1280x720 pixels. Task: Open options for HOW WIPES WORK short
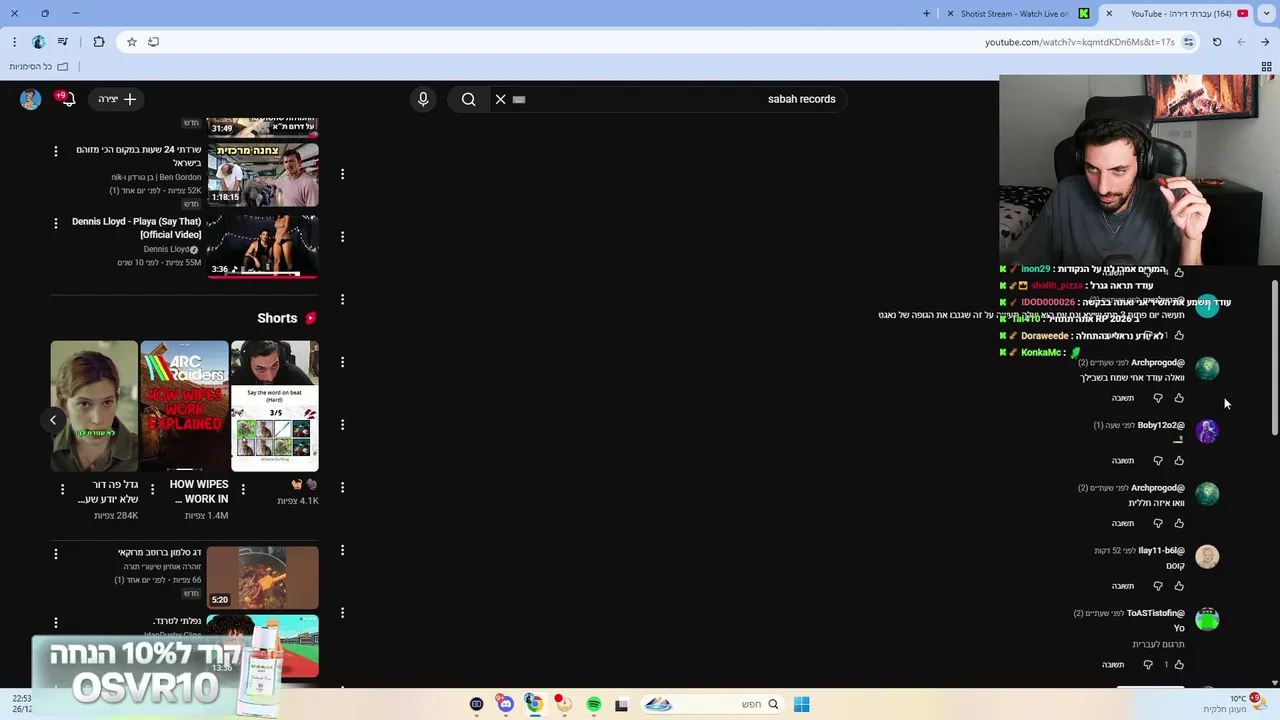pyautogui.click(x=152, y=489)
